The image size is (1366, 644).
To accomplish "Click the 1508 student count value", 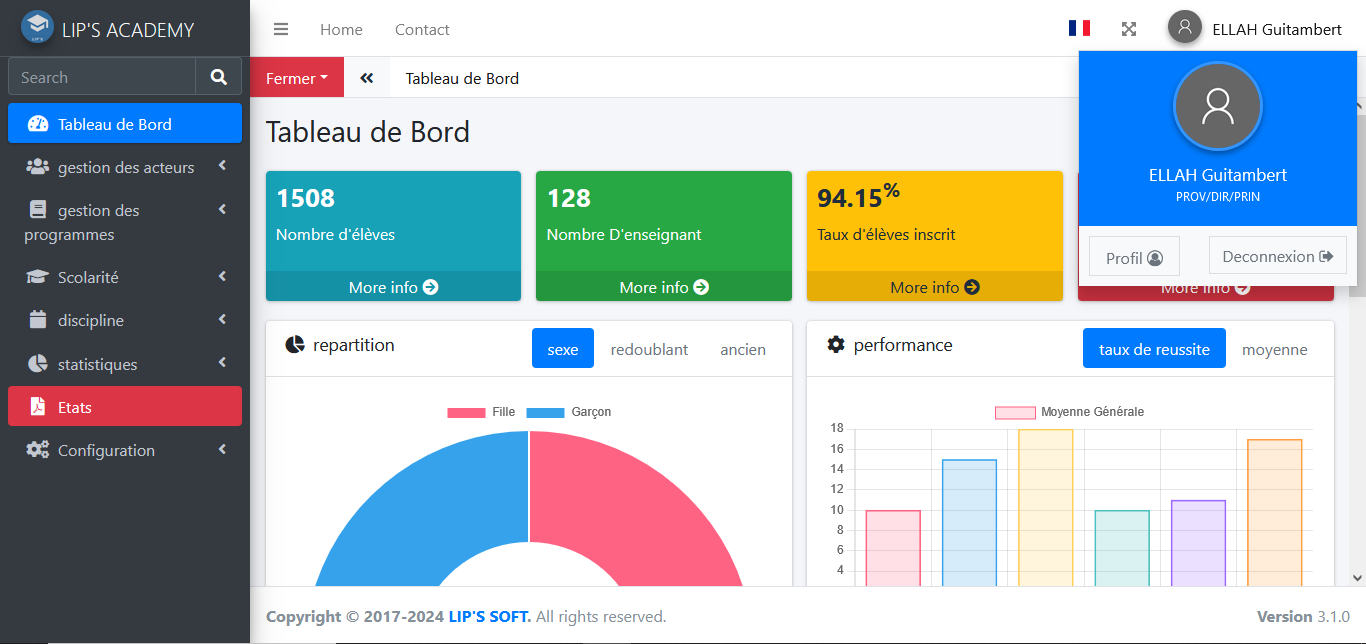I will tap(305, 198).
